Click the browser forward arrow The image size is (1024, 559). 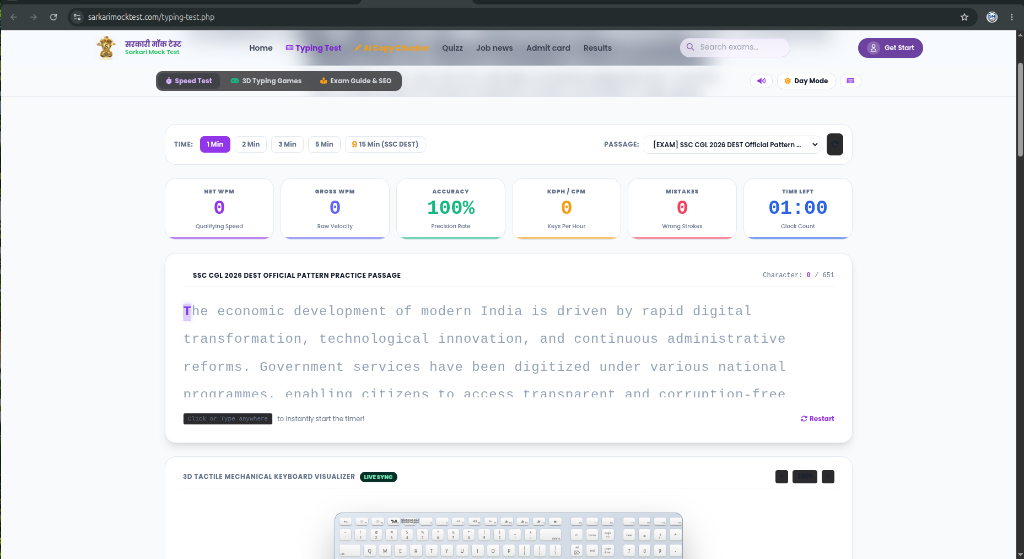pyautogui.click(x=33, y=17)
